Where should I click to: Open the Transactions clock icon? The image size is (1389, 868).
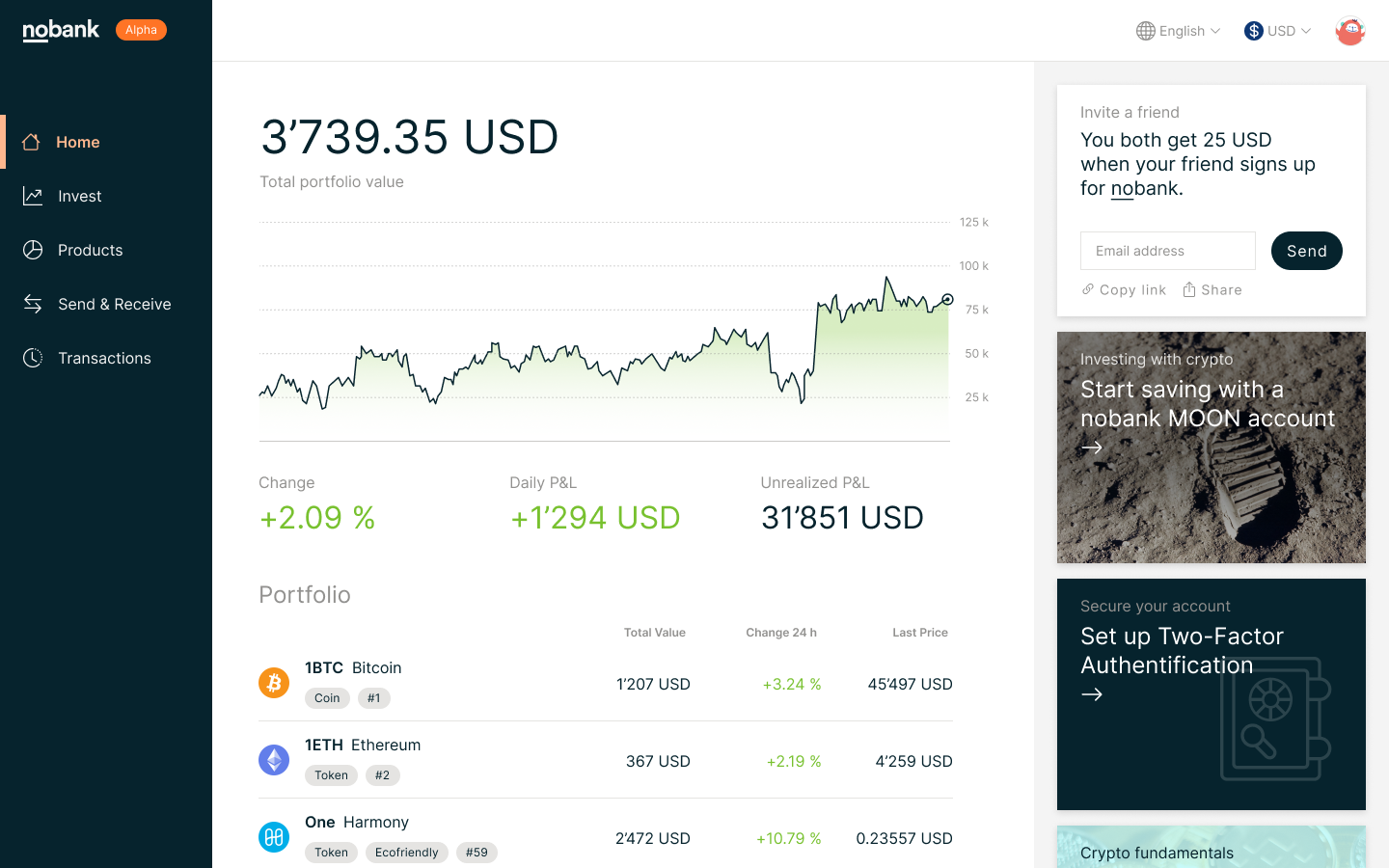point(33,358)
